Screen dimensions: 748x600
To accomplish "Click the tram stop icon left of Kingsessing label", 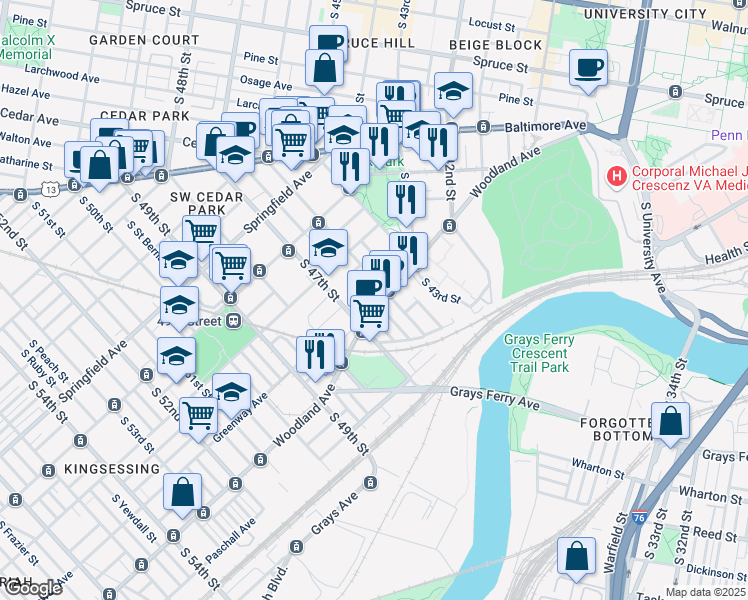I will [x=48, y=471].
